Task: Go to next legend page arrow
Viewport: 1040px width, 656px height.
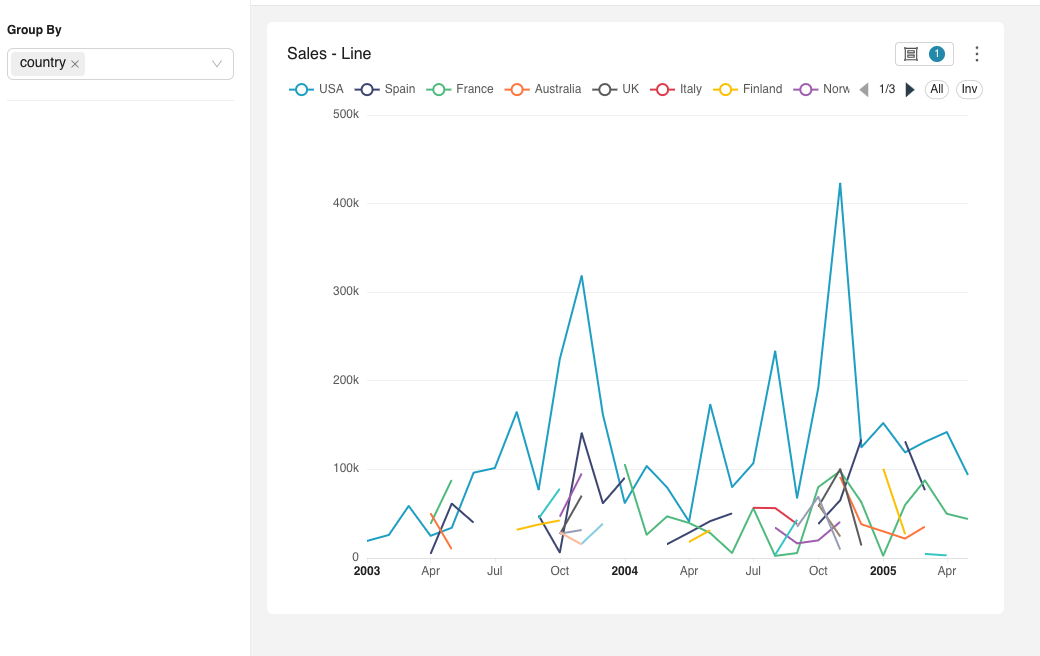Action: [910, 90]
